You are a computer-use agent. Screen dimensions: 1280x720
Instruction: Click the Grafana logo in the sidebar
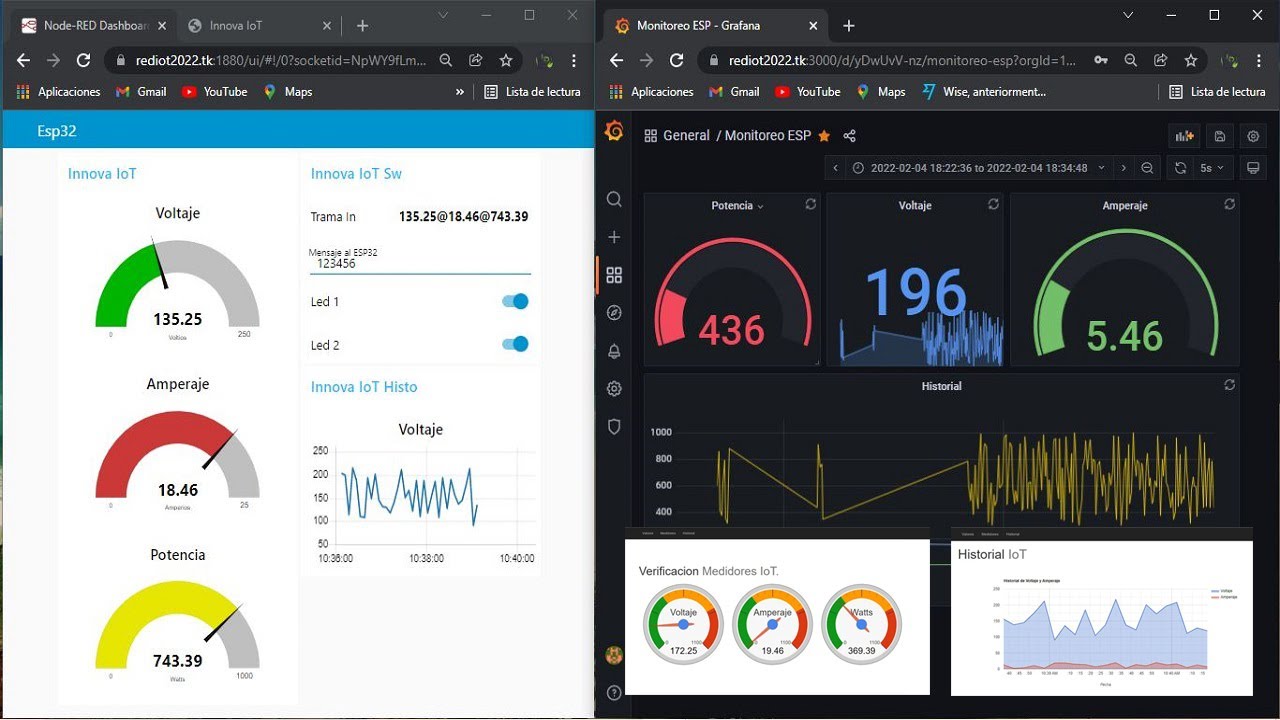click(x=614, y=131)
